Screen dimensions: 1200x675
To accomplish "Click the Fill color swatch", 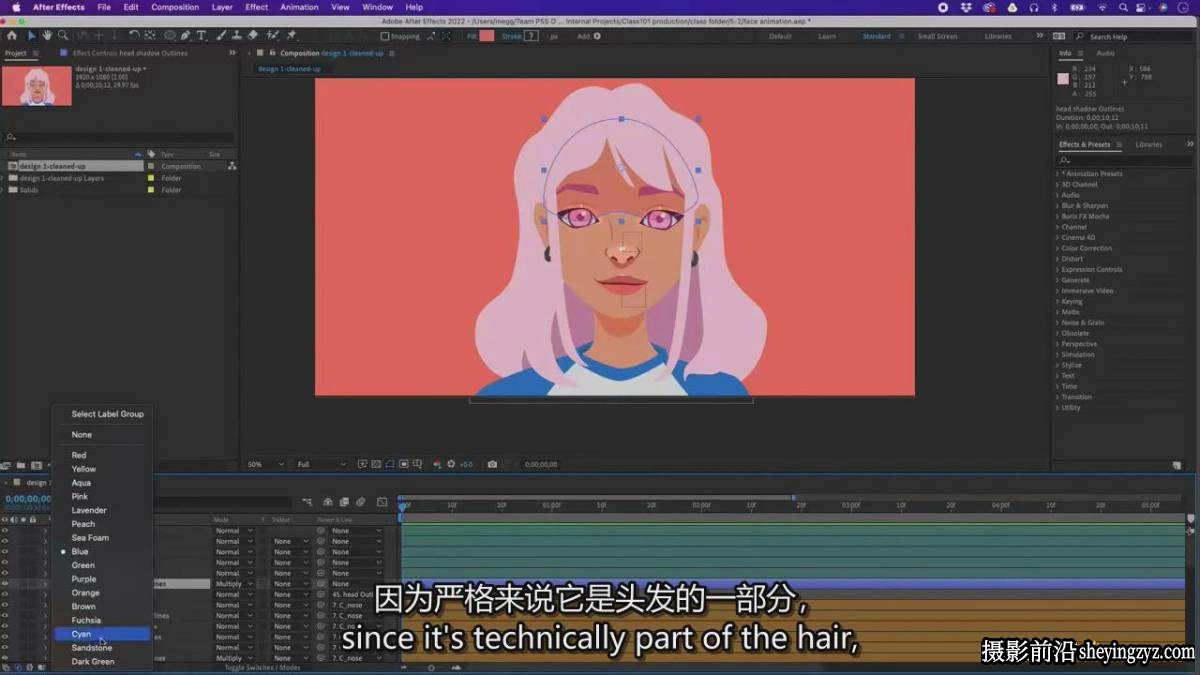I will point(486,36).
